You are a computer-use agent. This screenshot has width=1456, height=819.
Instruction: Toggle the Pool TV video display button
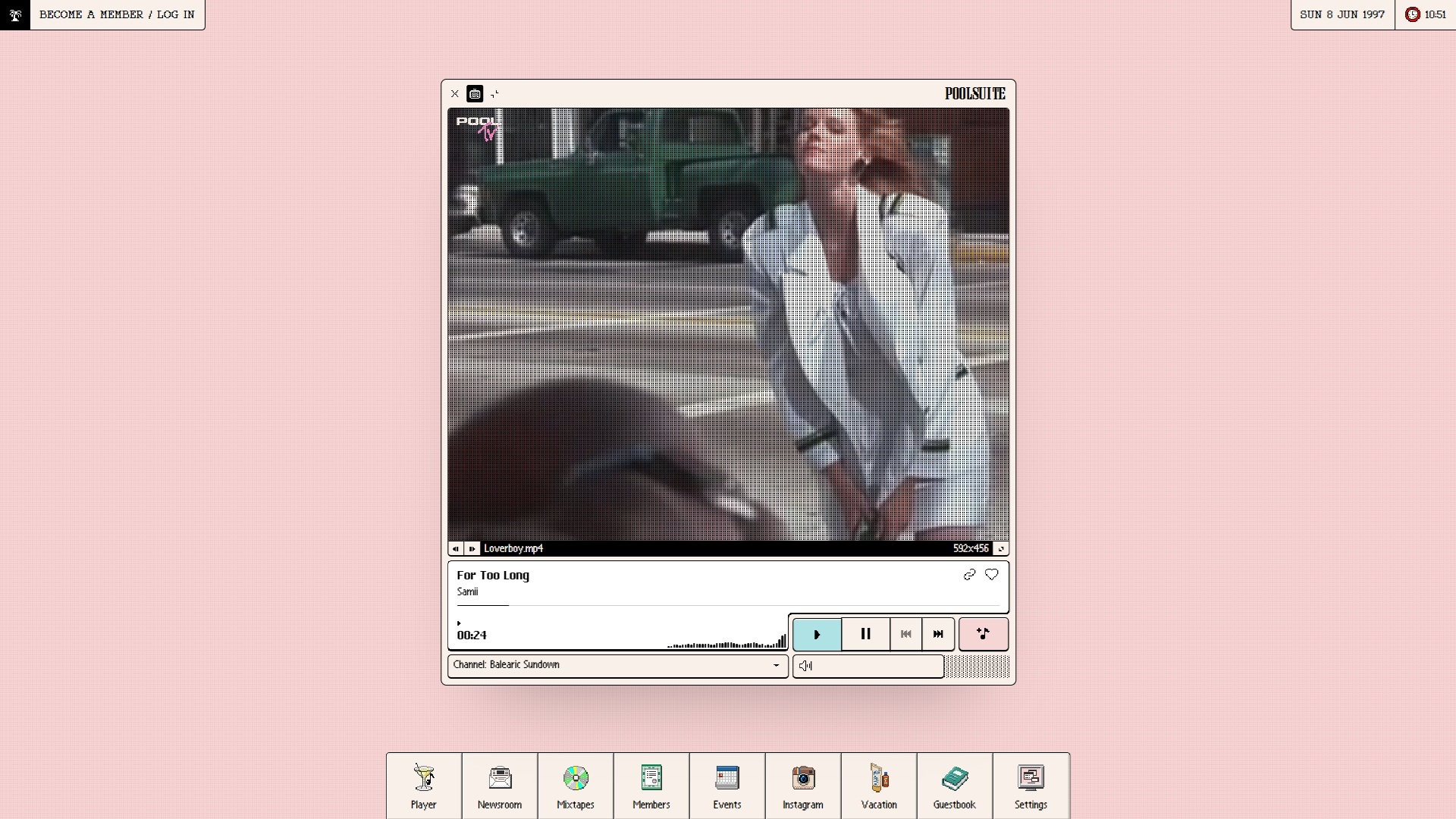475,94
